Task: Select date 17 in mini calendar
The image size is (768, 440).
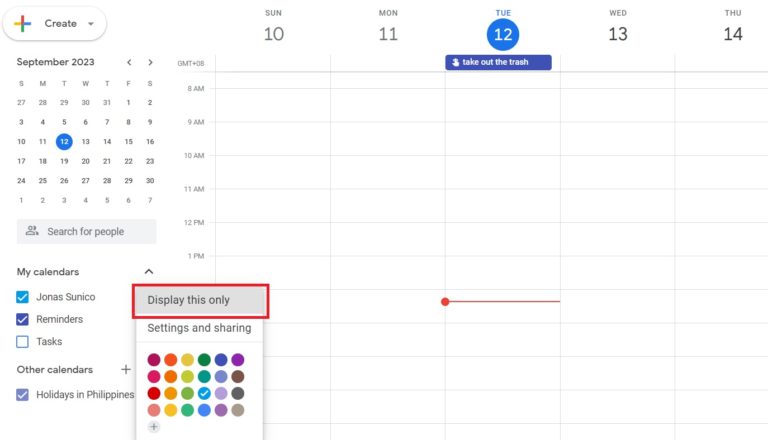Action: click(21, 161)
